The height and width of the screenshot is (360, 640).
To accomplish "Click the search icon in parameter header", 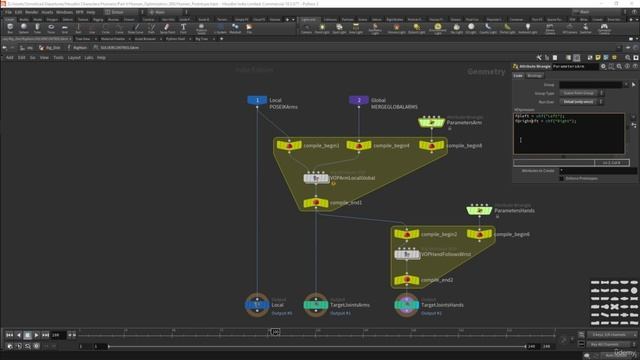I will click(619, 66).
